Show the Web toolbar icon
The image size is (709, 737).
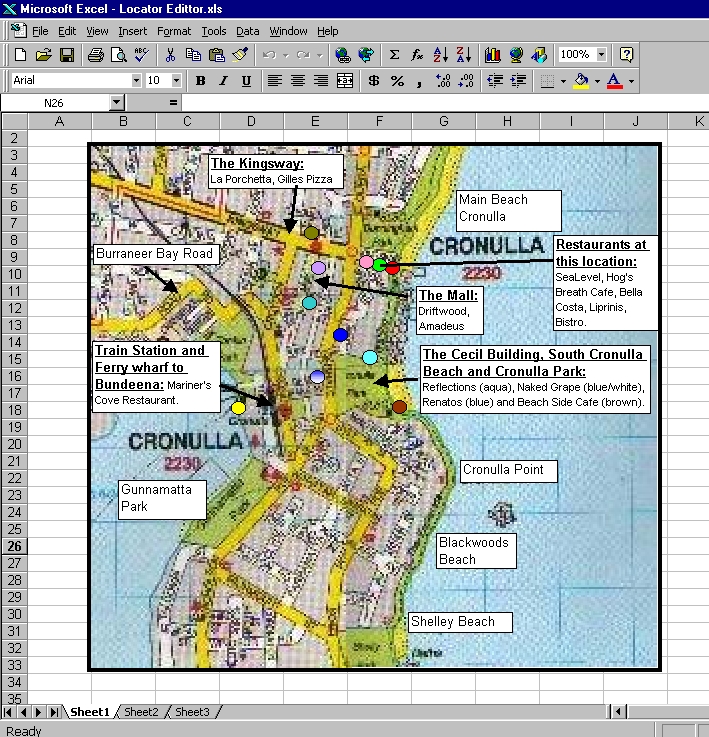[366, 55]
